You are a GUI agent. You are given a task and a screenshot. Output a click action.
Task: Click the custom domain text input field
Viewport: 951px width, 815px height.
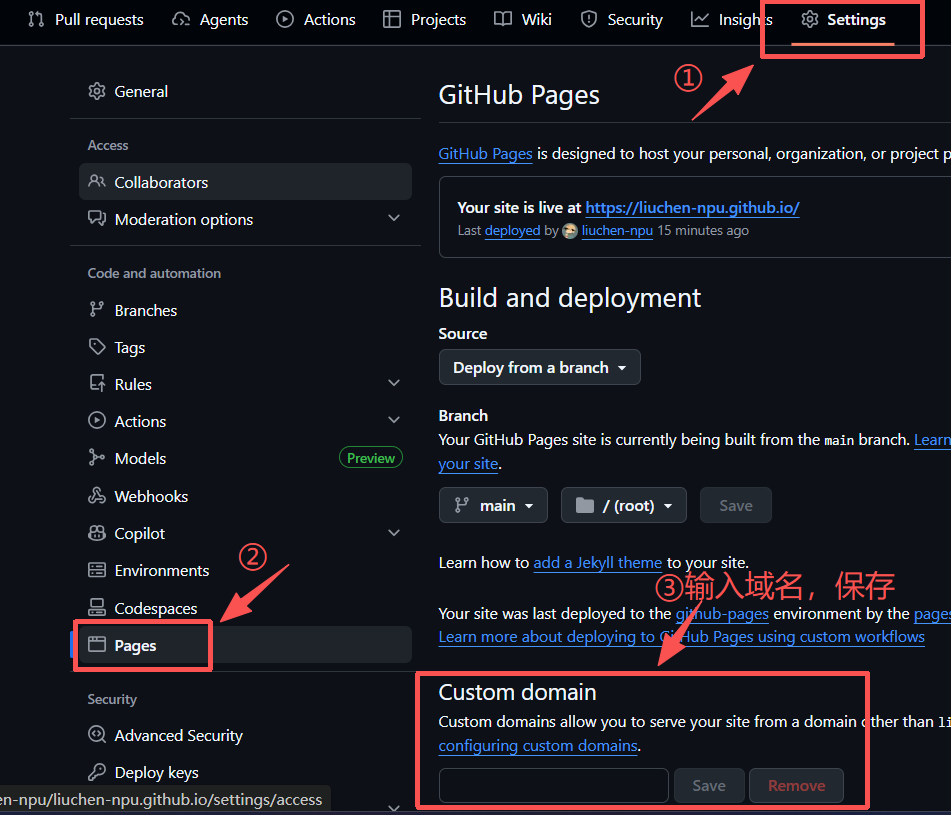click(x=553, y=785)
